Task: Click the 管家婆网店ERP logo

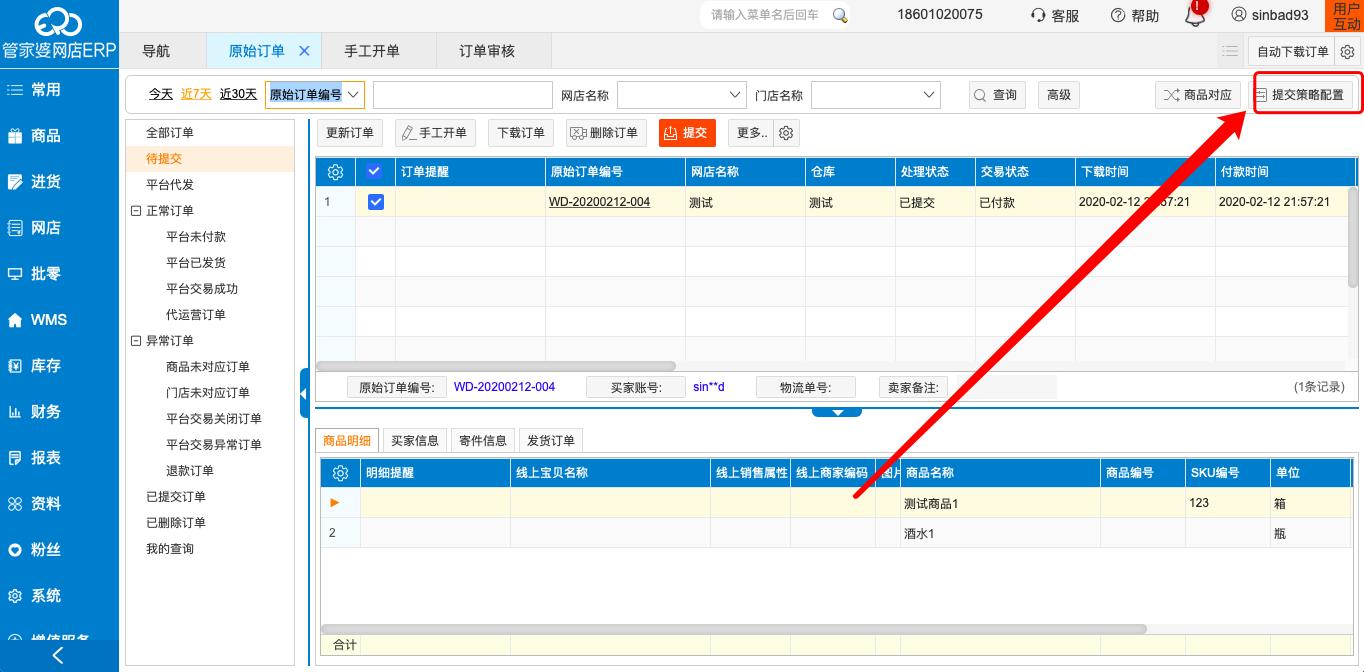Action: tap(59, 32)
